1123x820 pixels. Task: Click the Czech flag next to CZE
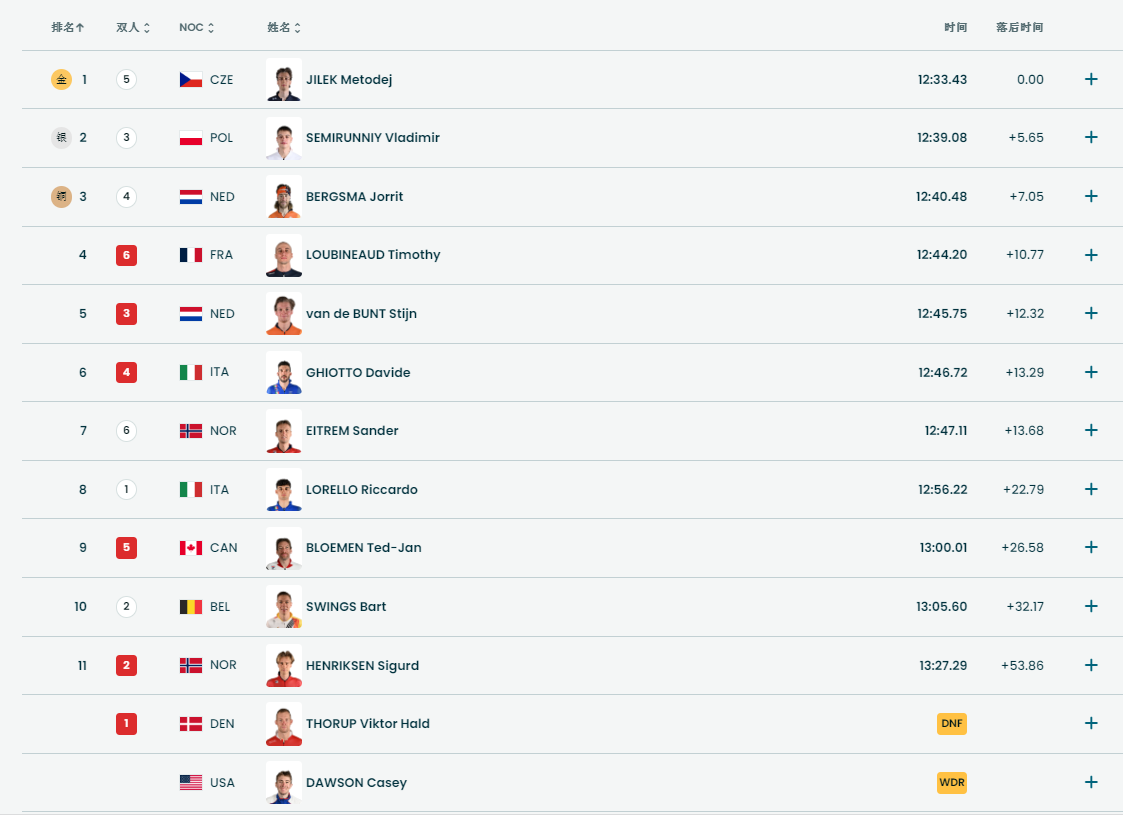tap(191, 80)
